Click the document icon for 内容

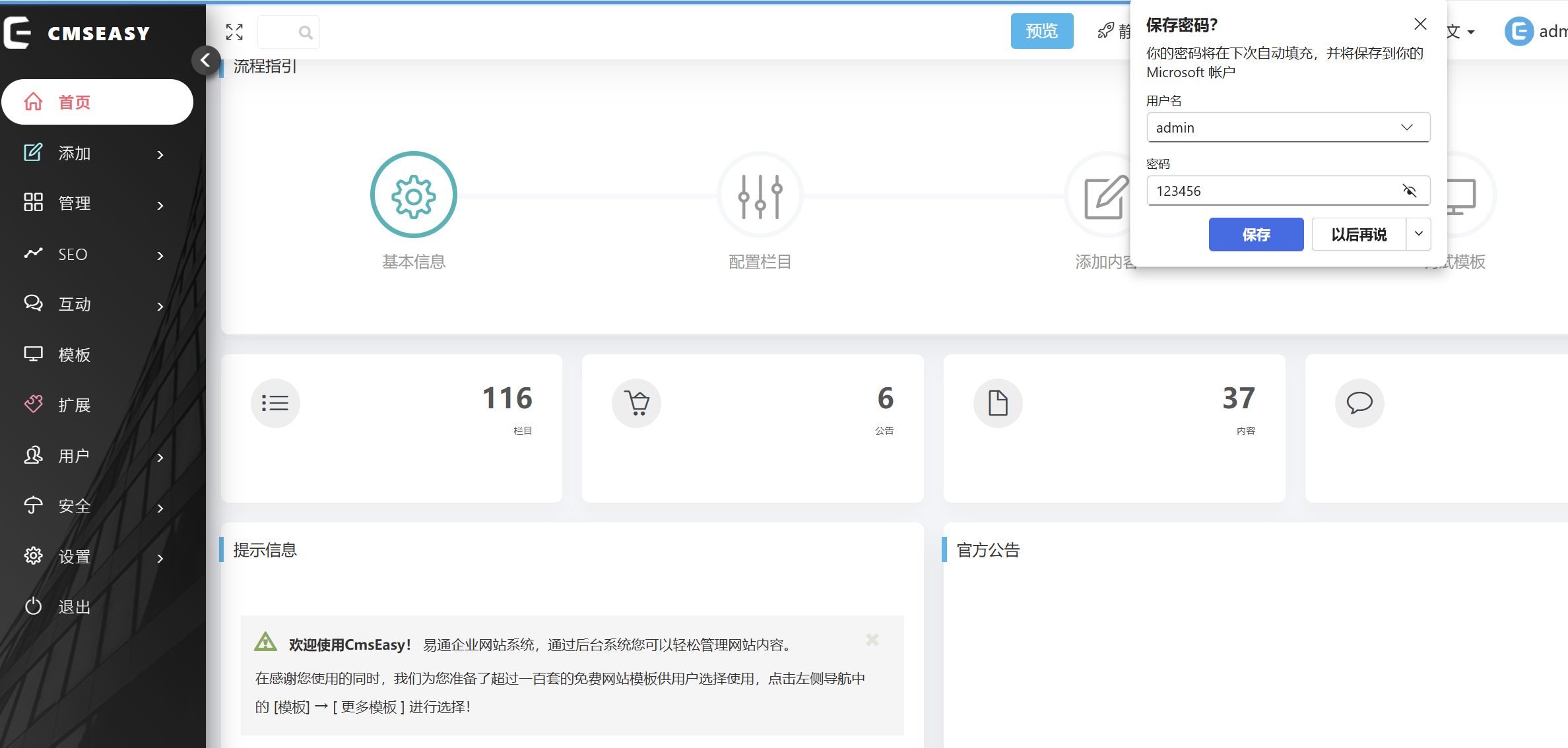998,403
